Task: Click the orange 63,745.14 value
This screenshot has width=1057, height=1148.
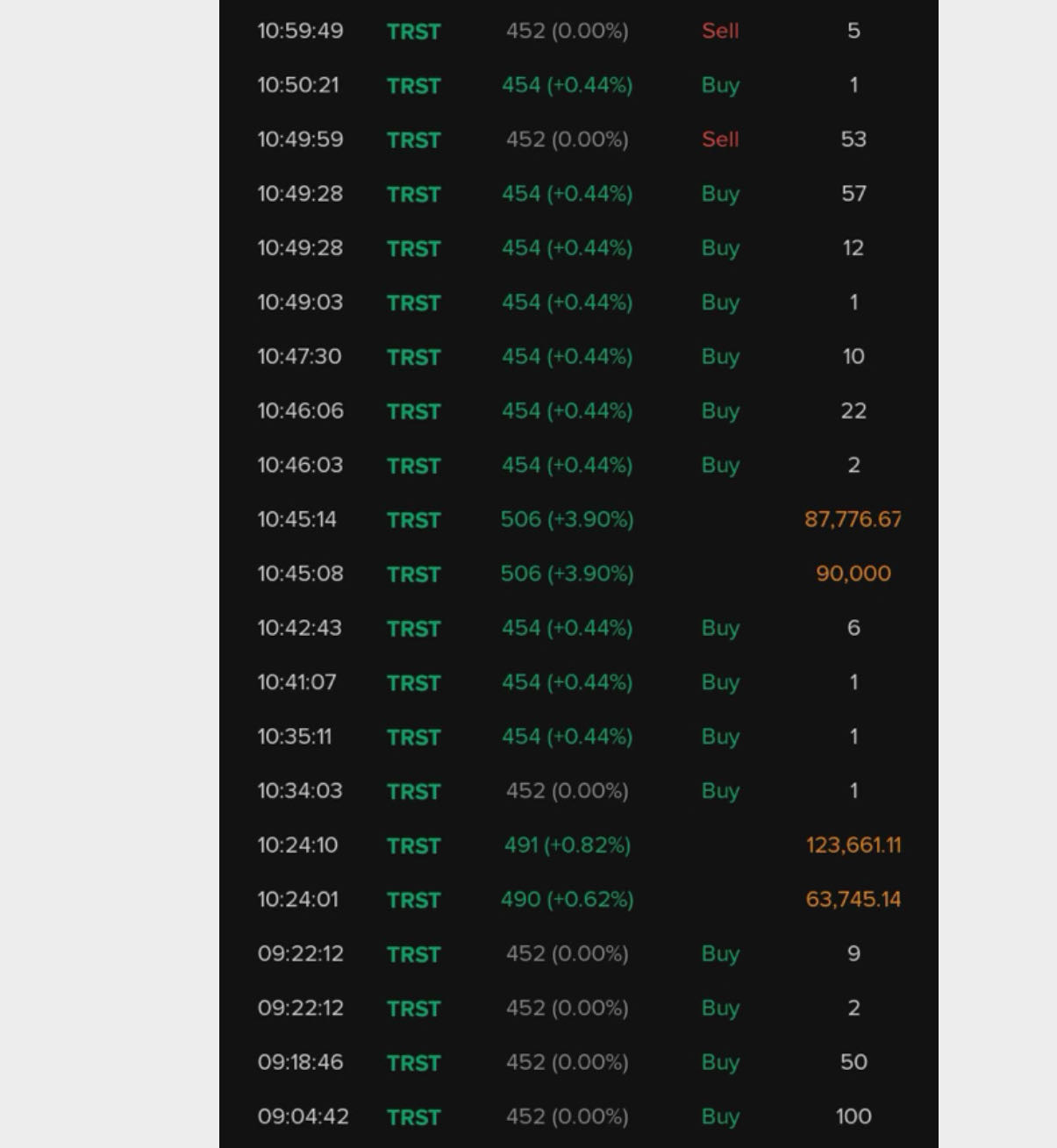Action: [x=853, y=900]
